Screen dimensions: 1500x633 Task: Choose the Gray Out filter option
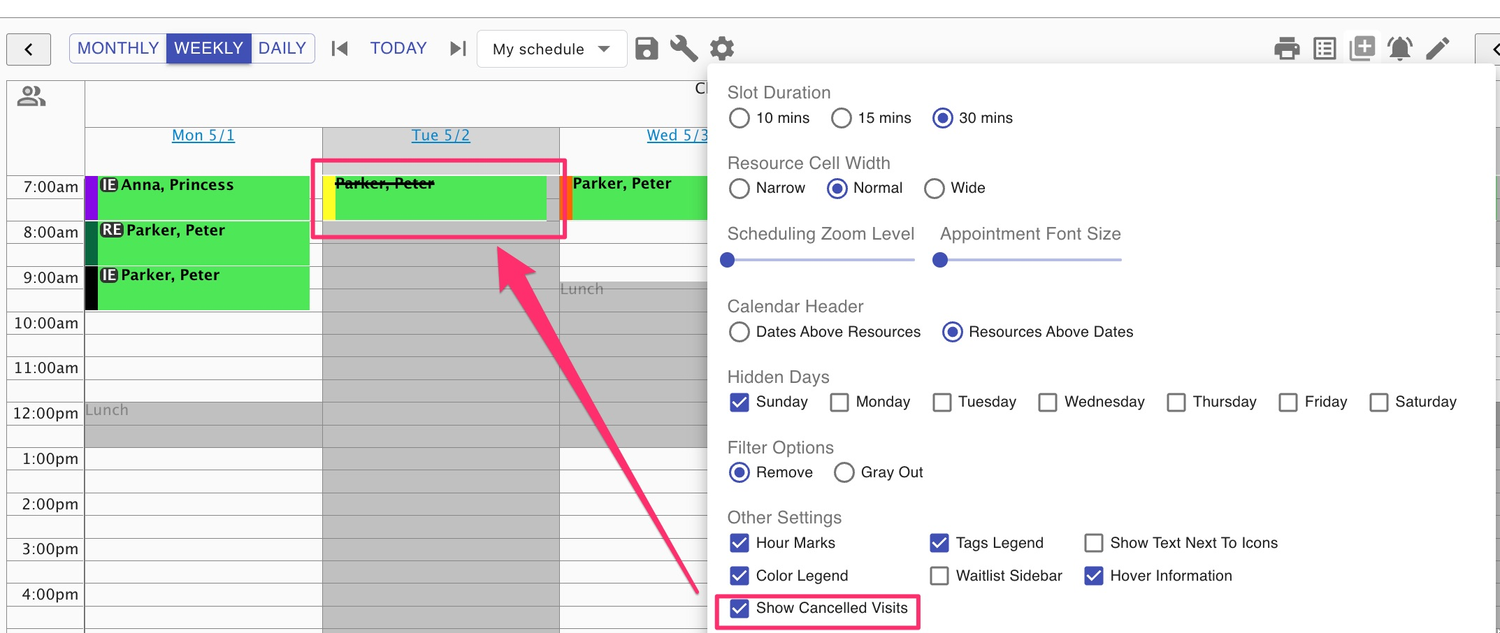tap(844, 472)
